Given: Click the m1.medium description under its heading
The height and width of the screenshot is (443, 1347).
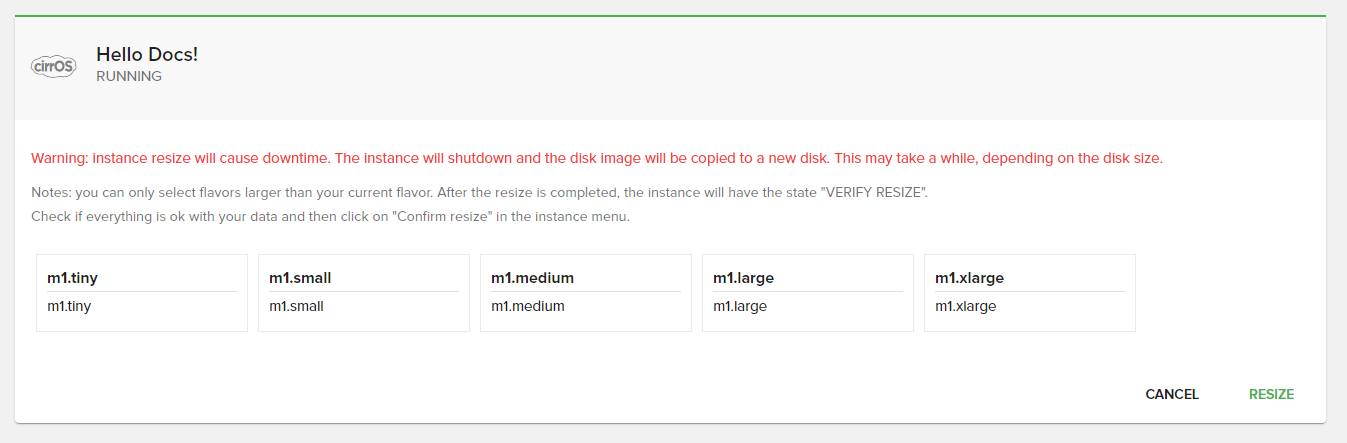Looking at the screenshot, I should 528,306.
